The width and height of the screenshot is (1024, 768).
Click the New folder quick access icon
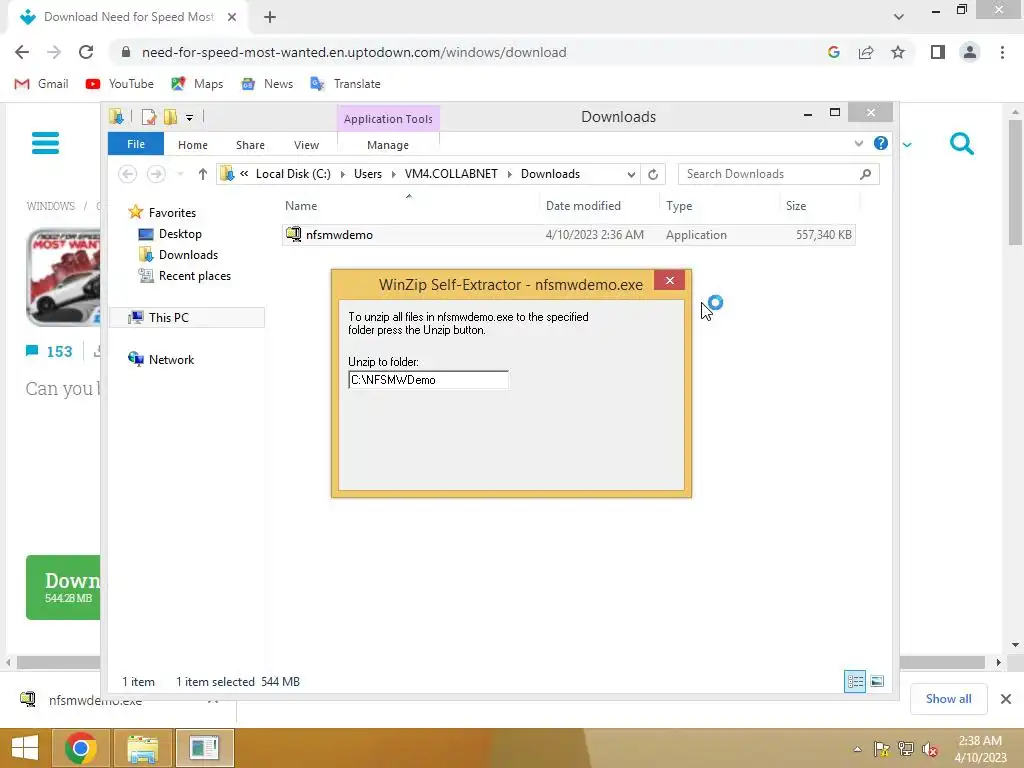tap(170, 117)
